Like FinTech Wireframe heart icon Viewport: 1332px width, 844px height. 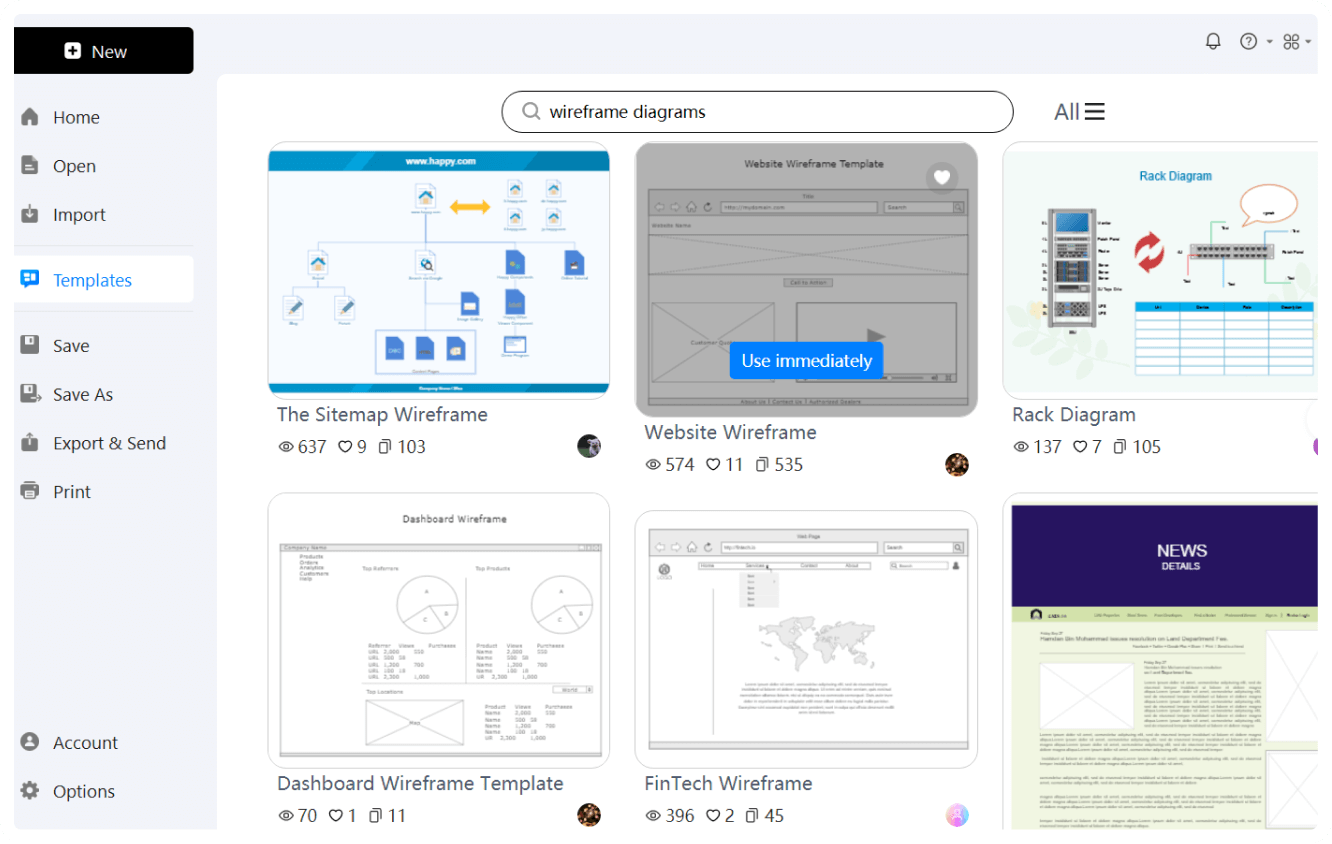[713, 816]
